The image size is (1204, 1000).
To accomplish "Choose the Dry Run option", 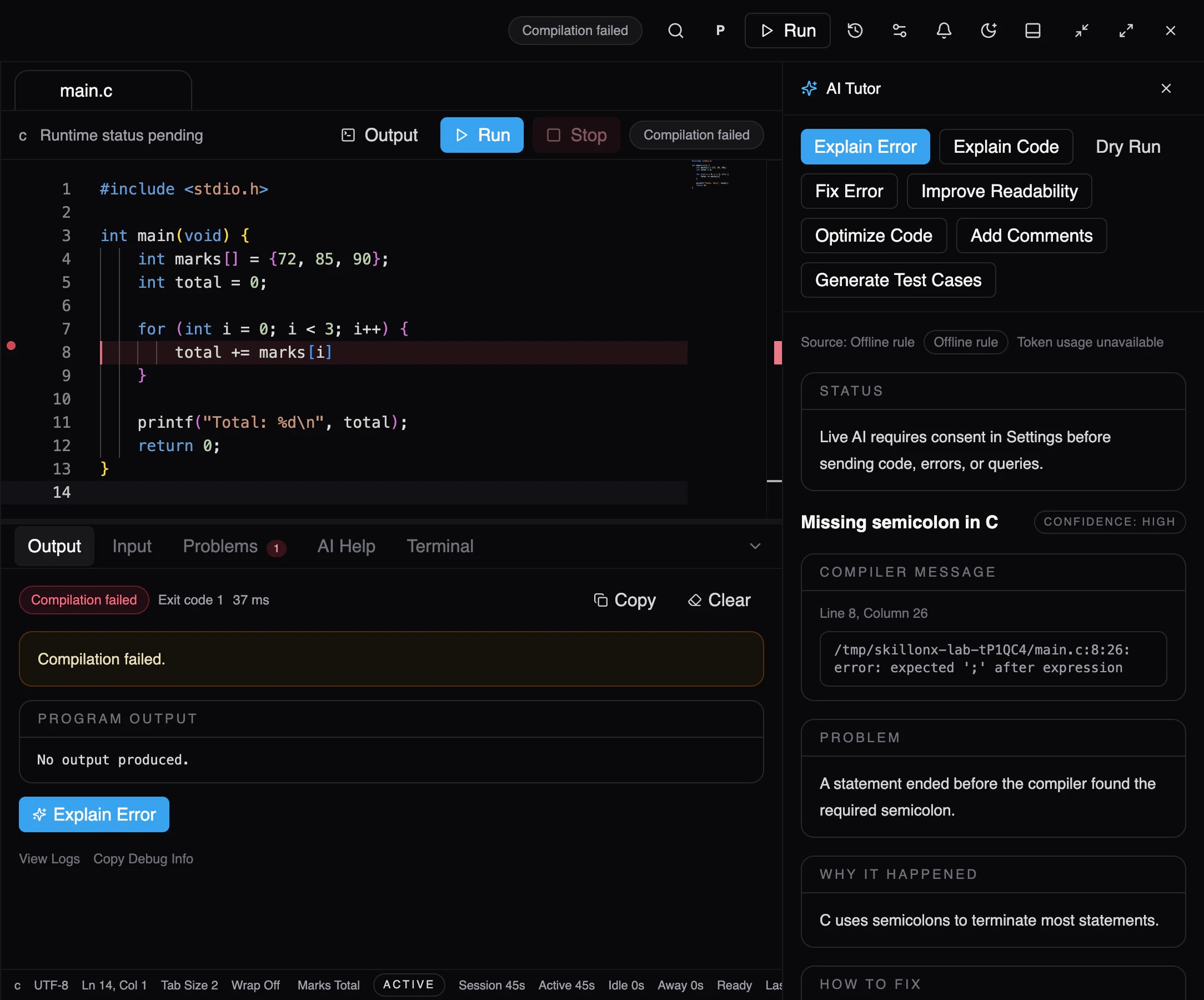I will tap(1128, 147).
